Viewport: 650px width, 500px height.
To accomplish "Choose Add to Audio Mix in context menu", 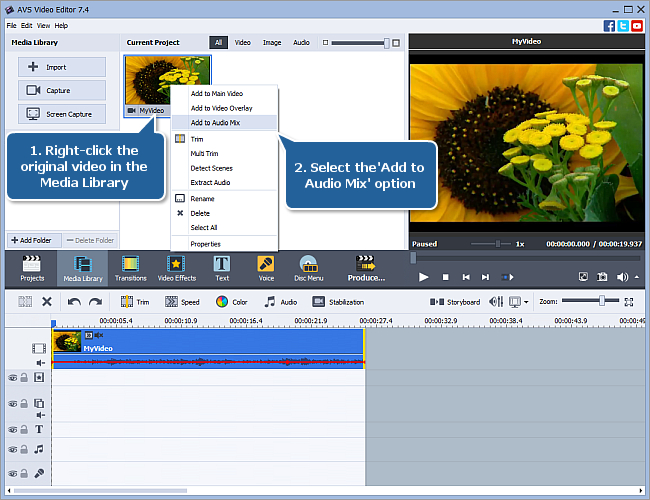I will coord(224,122).
